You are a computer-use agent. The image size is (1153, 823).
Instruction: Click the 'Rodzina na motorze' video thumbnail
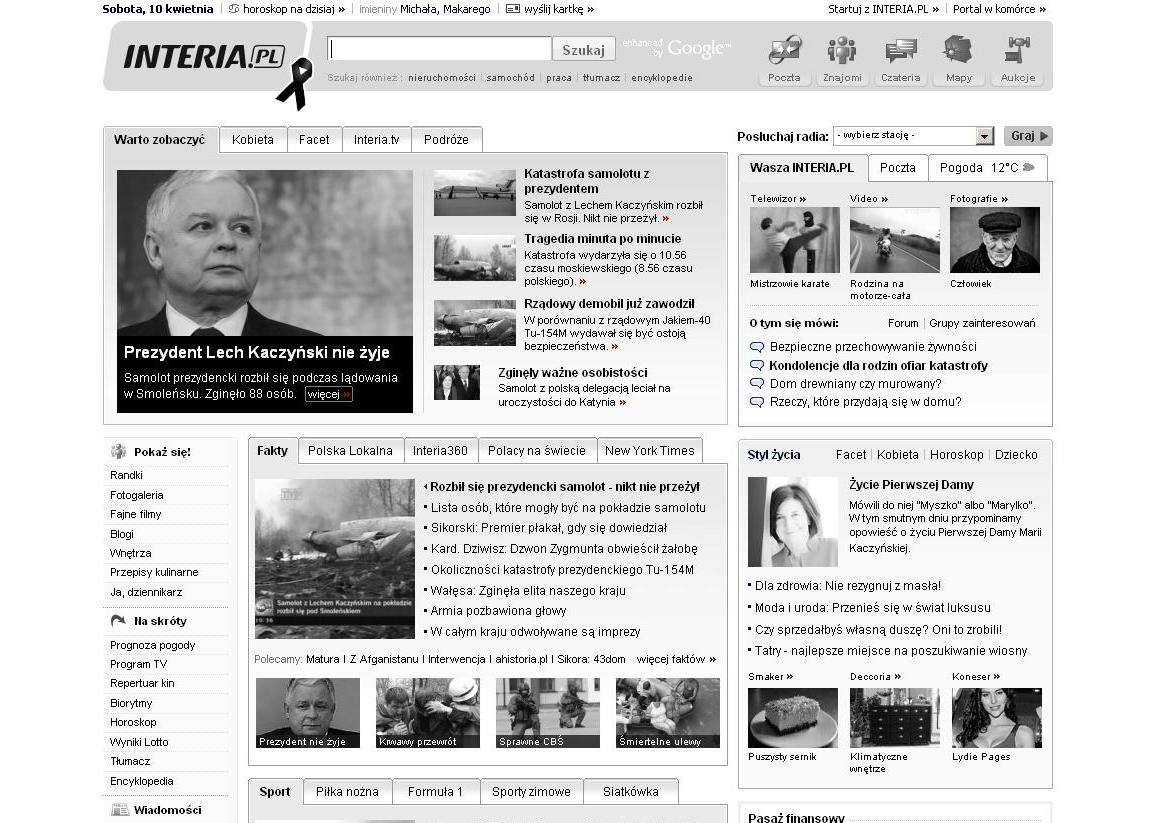(895, 240)
